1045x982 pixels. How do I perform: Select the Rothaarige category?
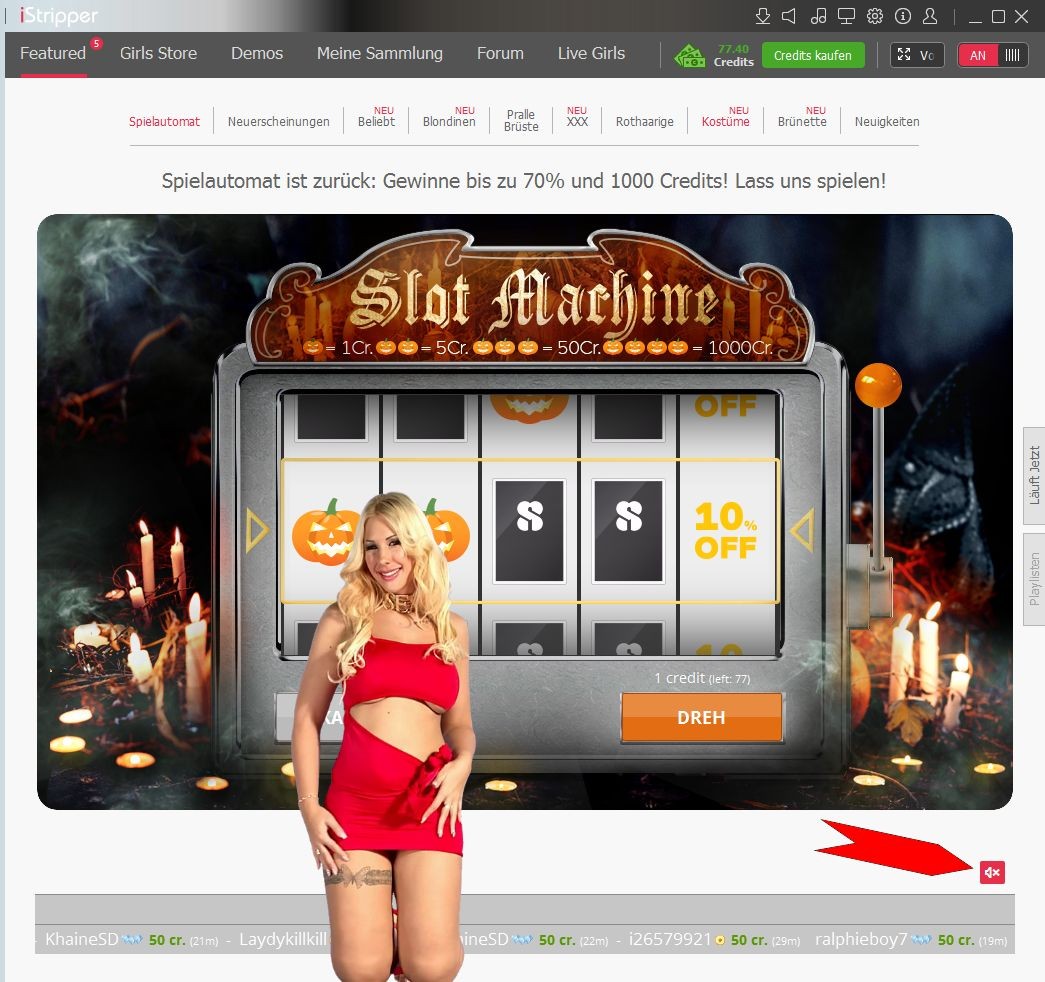[644, 121]
